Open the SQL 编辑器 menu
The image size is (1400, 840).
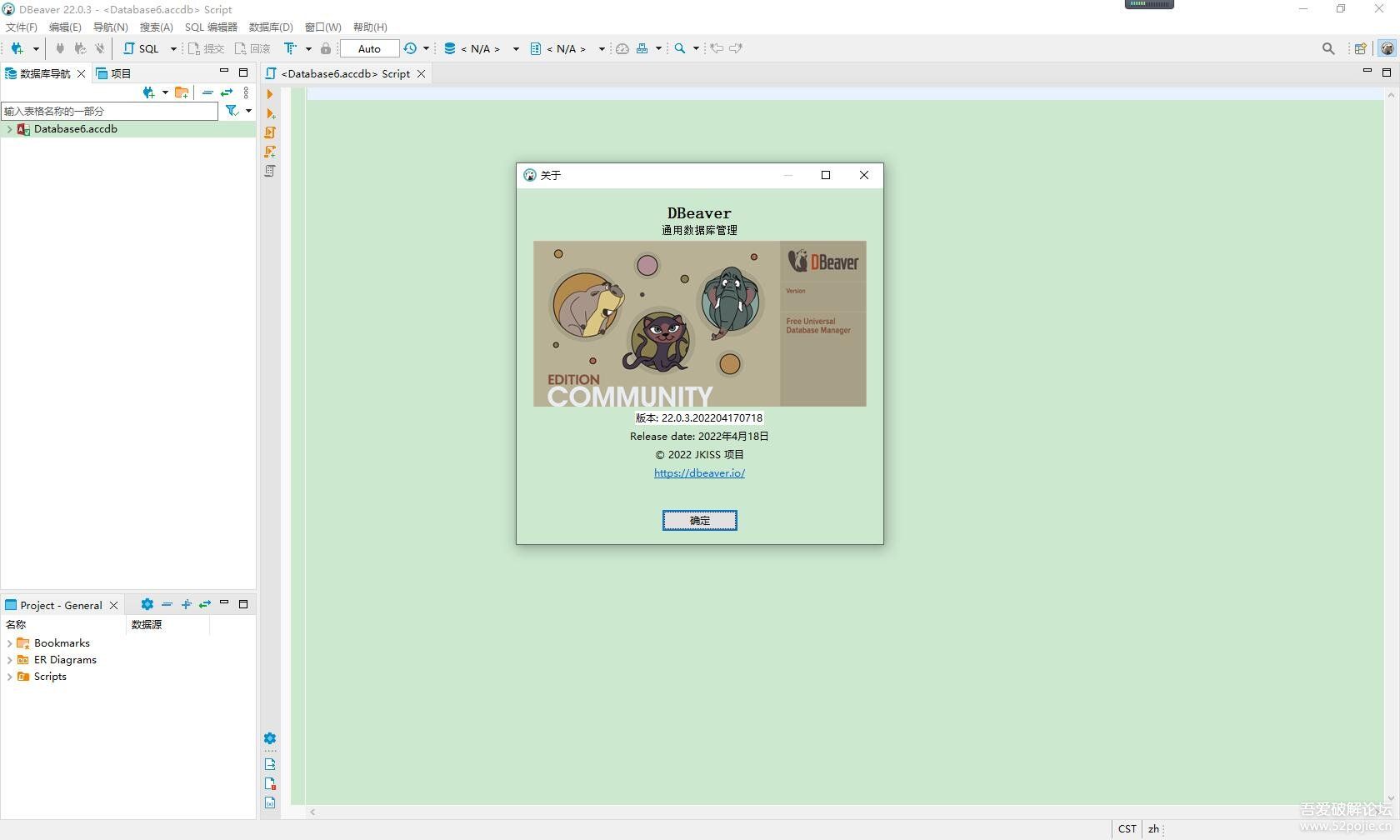pos(211,27)
